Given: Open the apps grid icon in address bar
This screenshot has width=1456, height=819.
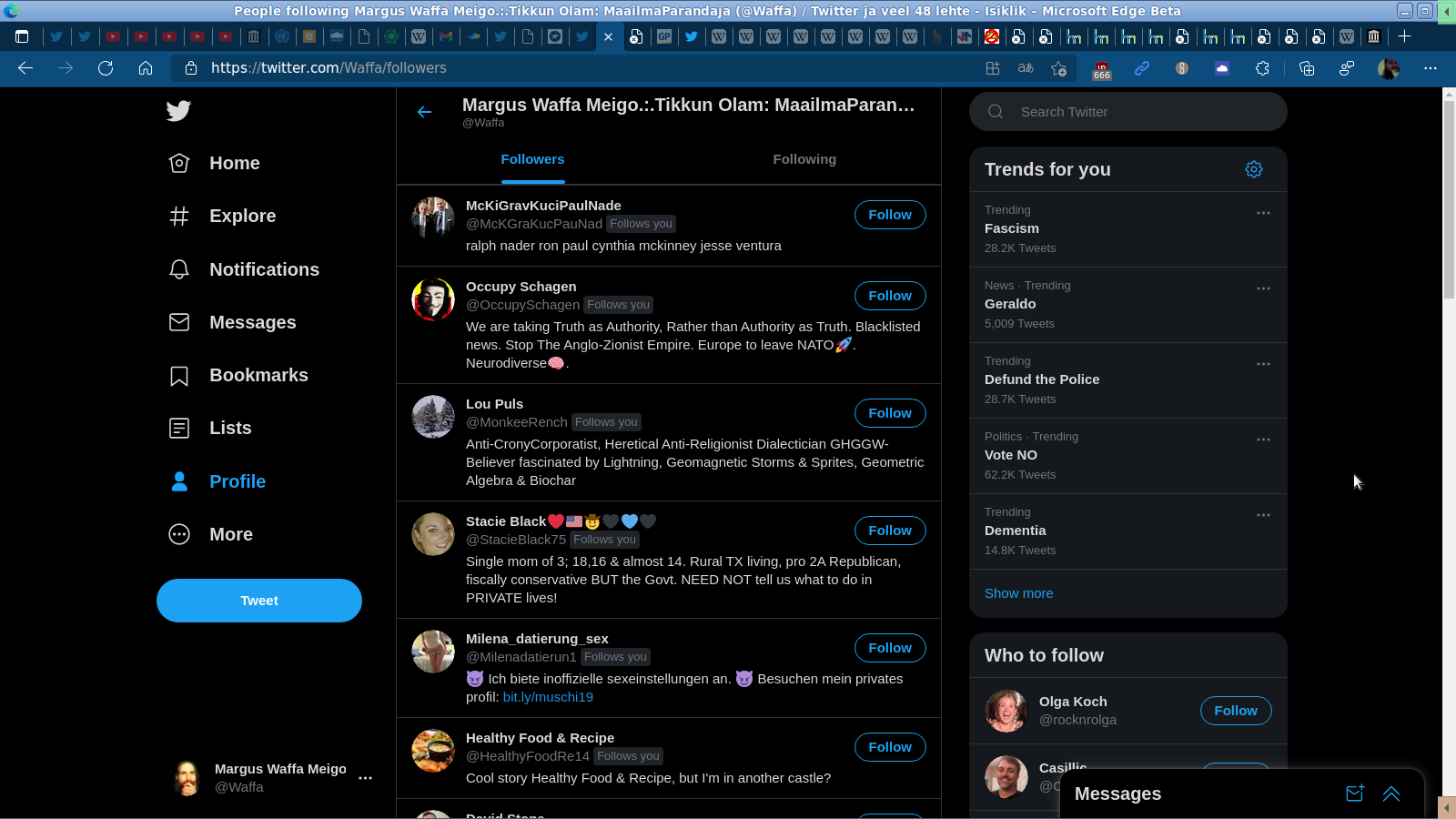Looking at the screenshot, I should [x=993, y=68].
